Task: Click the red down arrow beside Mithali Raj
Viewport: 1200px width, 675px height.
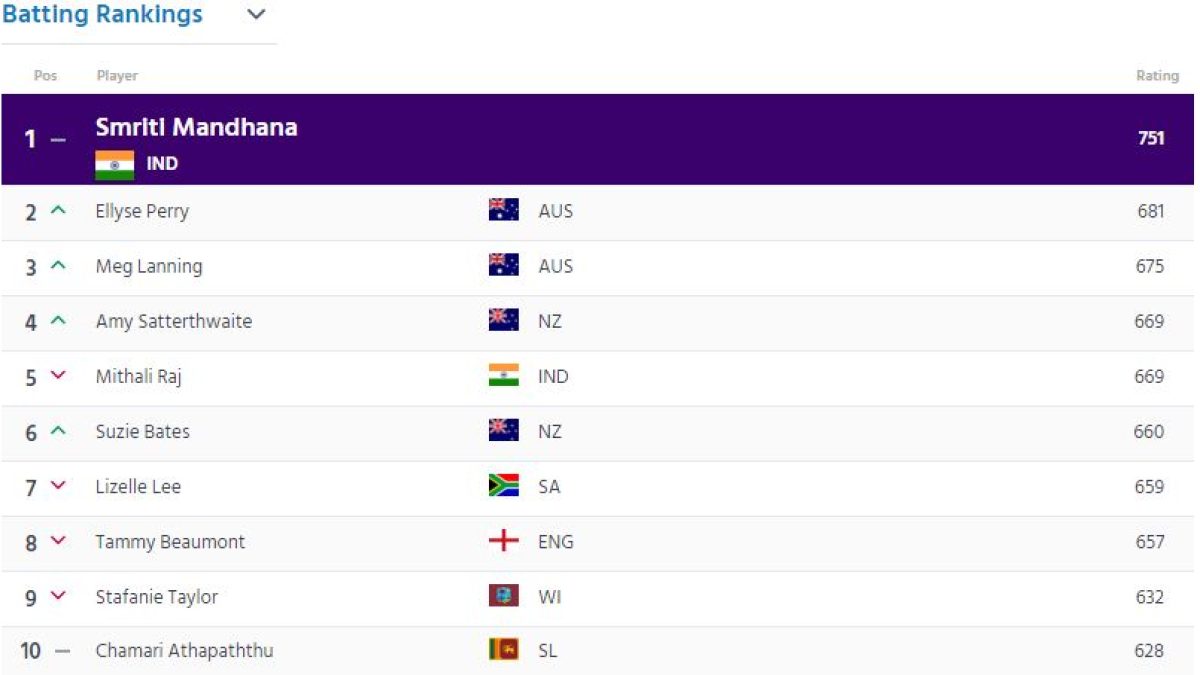Action: tap(58, 376)
